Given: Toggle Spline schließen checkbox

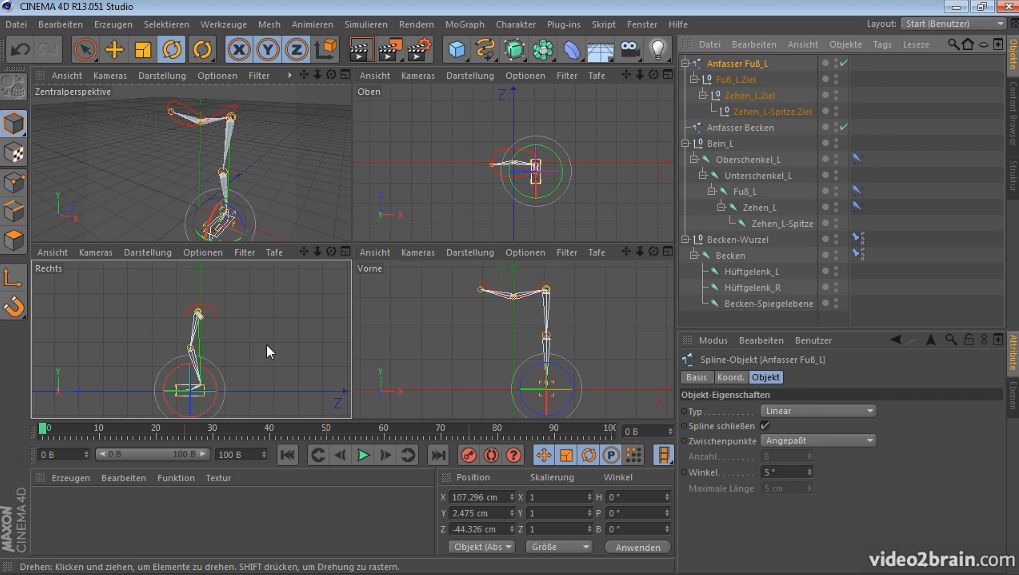Looking at the screenshot, I should coord(765,426).
